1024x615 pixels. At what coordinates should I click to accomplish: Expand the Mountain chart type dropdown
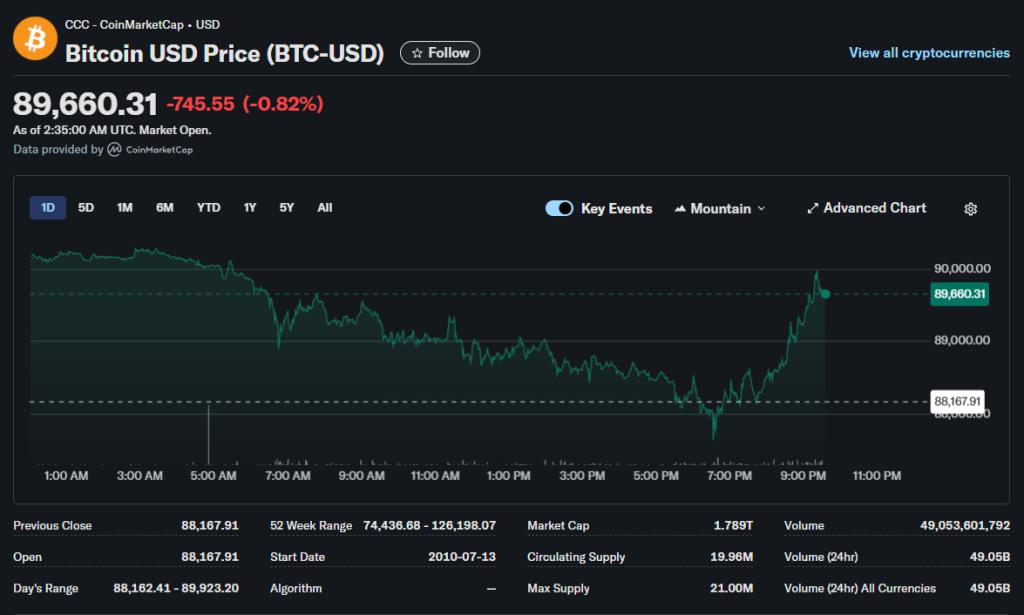coord(720,208)
